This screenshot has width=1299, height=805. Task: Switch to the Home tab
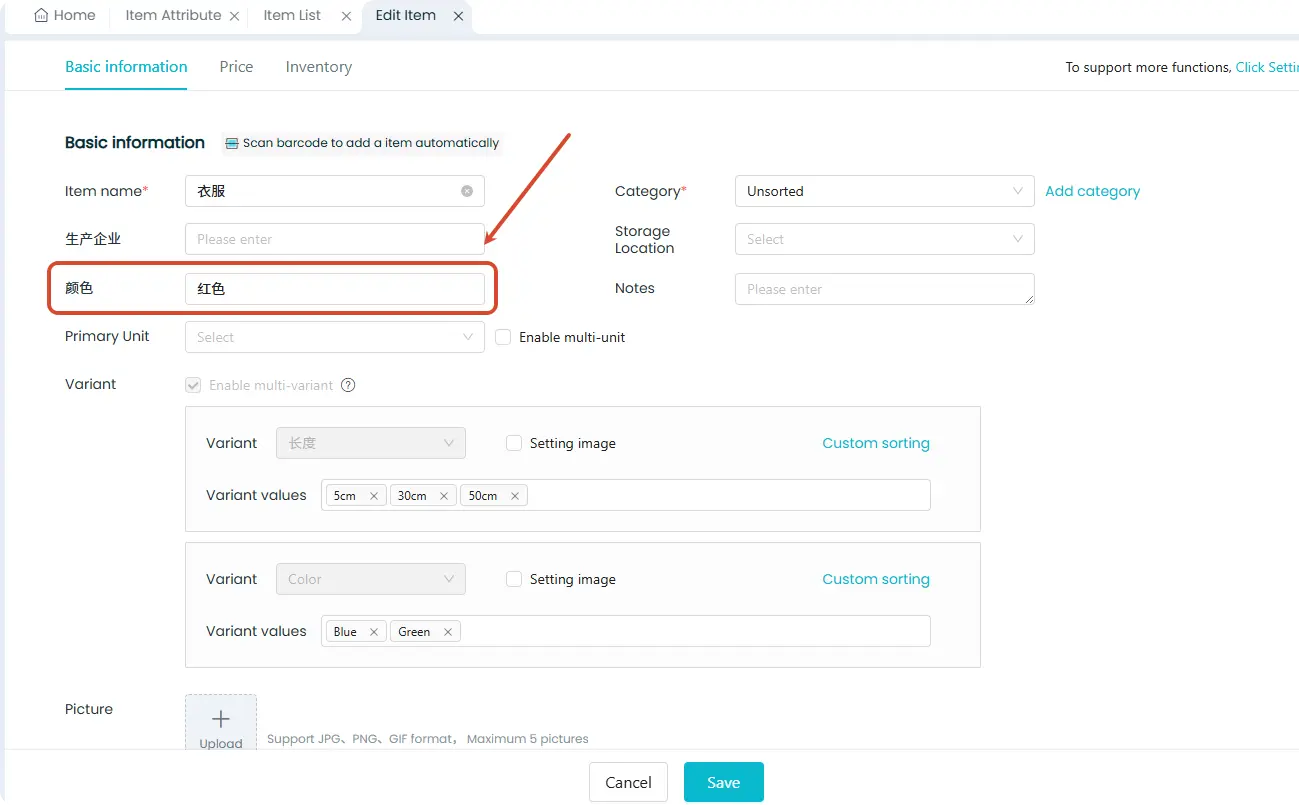point(65,16)
